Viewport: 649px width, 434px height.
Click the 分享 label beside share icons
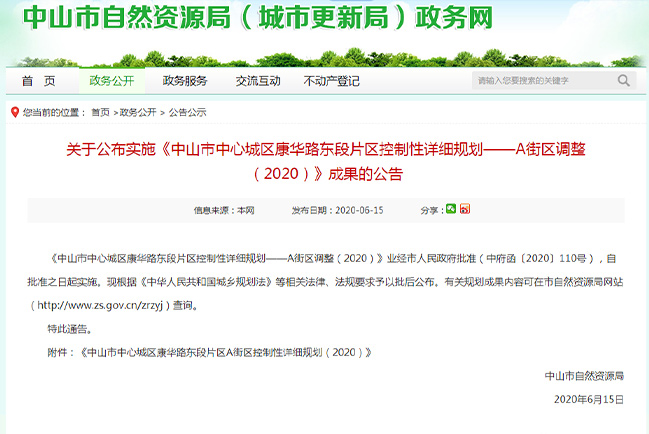(x=430, y=210)
